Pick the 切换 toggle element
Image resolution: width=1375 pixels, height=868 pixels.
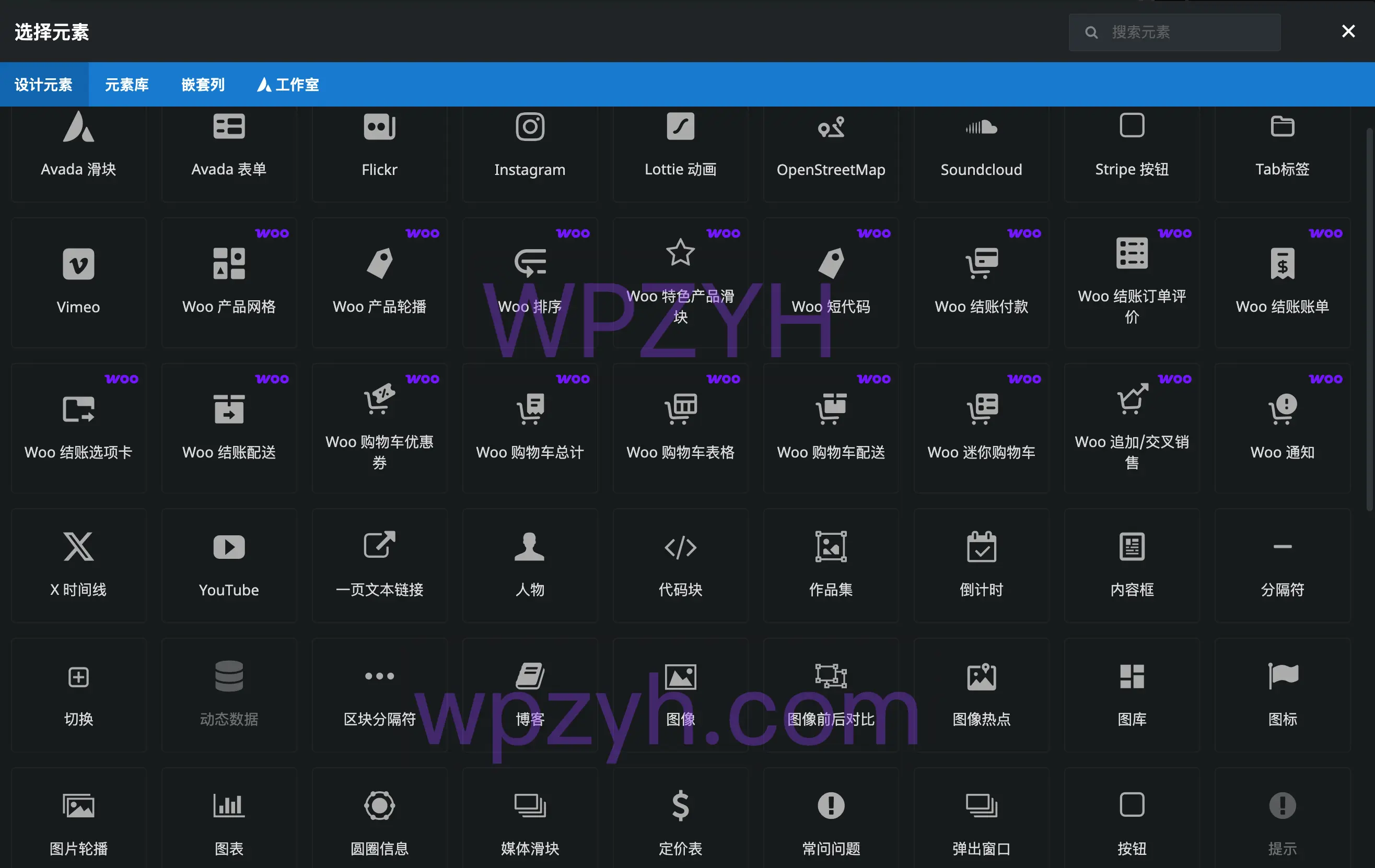point(78,695)
